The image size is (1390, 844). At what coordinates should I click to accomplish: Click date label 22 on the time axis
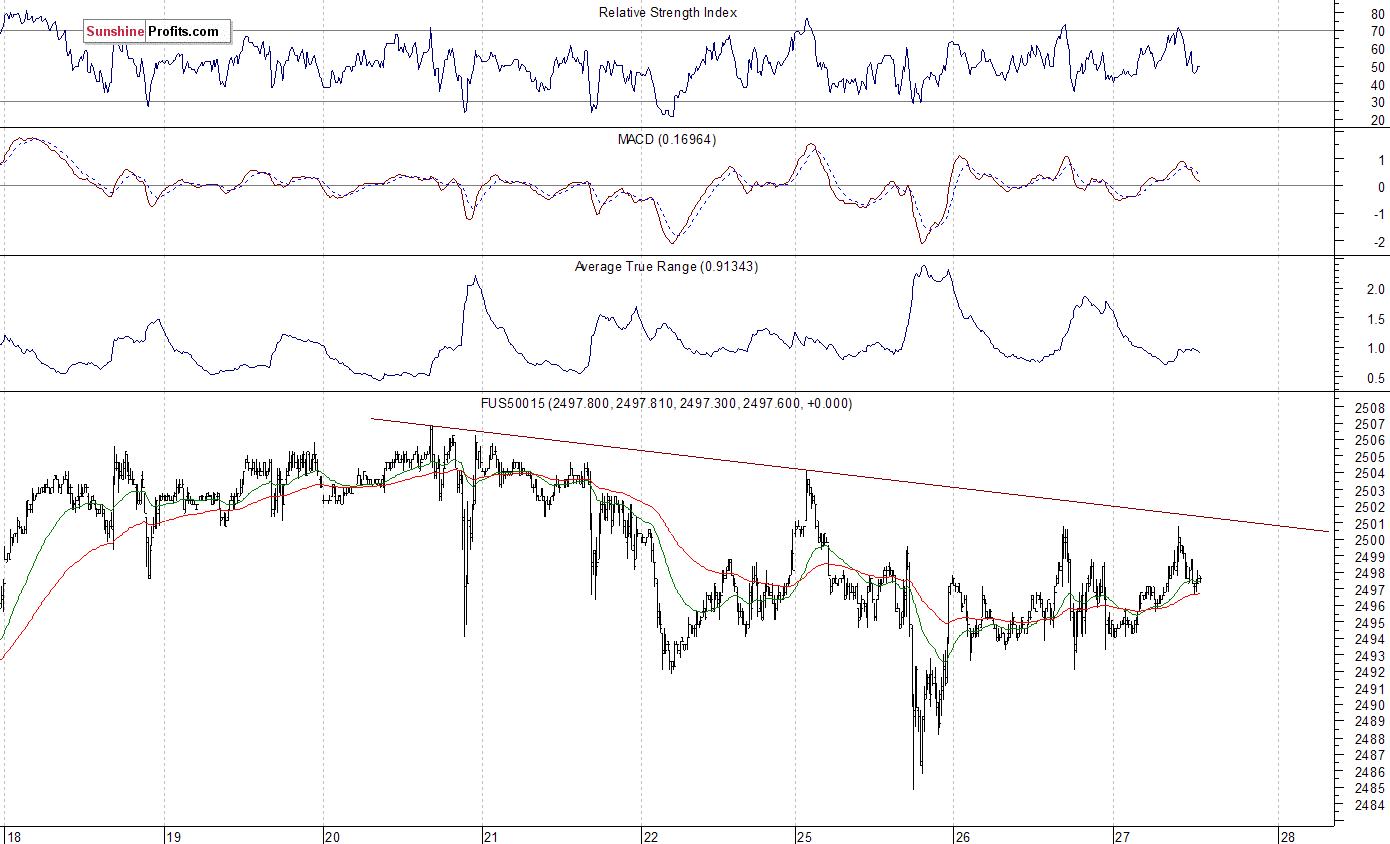pos(650,836)
